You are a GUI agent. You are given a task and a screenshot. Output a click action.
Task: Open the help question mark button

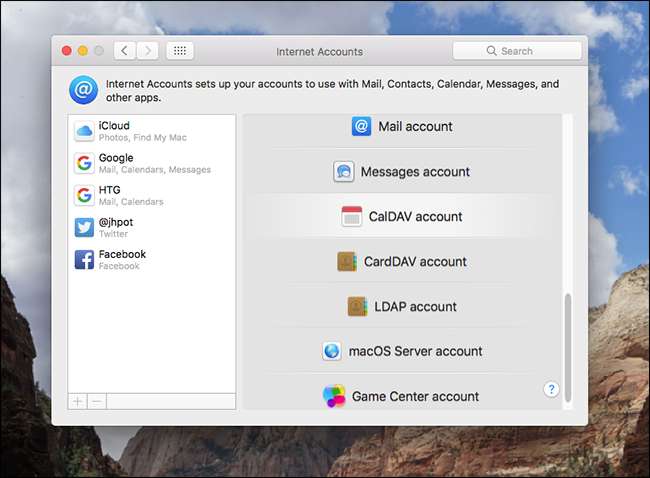point(551,390)
